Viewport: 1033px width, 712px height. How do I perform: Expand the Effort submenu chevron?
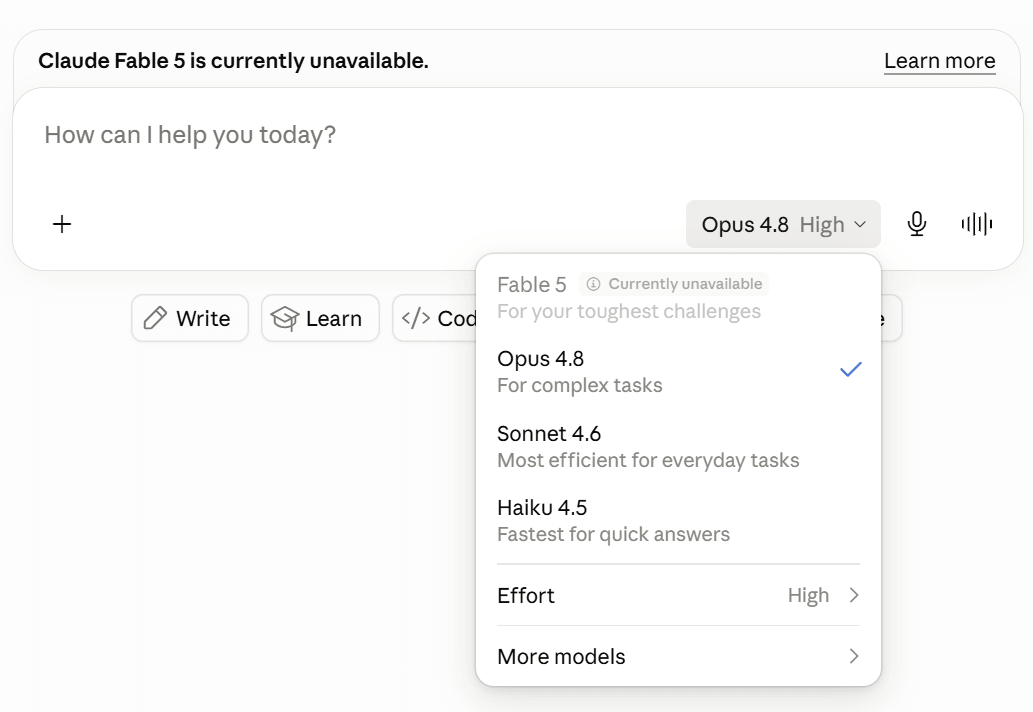point(854,595)
